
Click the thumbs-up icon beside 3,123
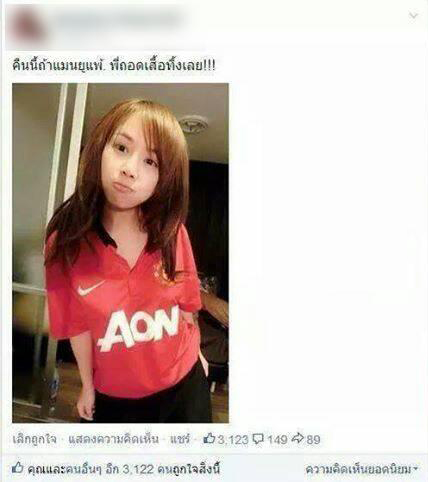[x=209, y=439]
